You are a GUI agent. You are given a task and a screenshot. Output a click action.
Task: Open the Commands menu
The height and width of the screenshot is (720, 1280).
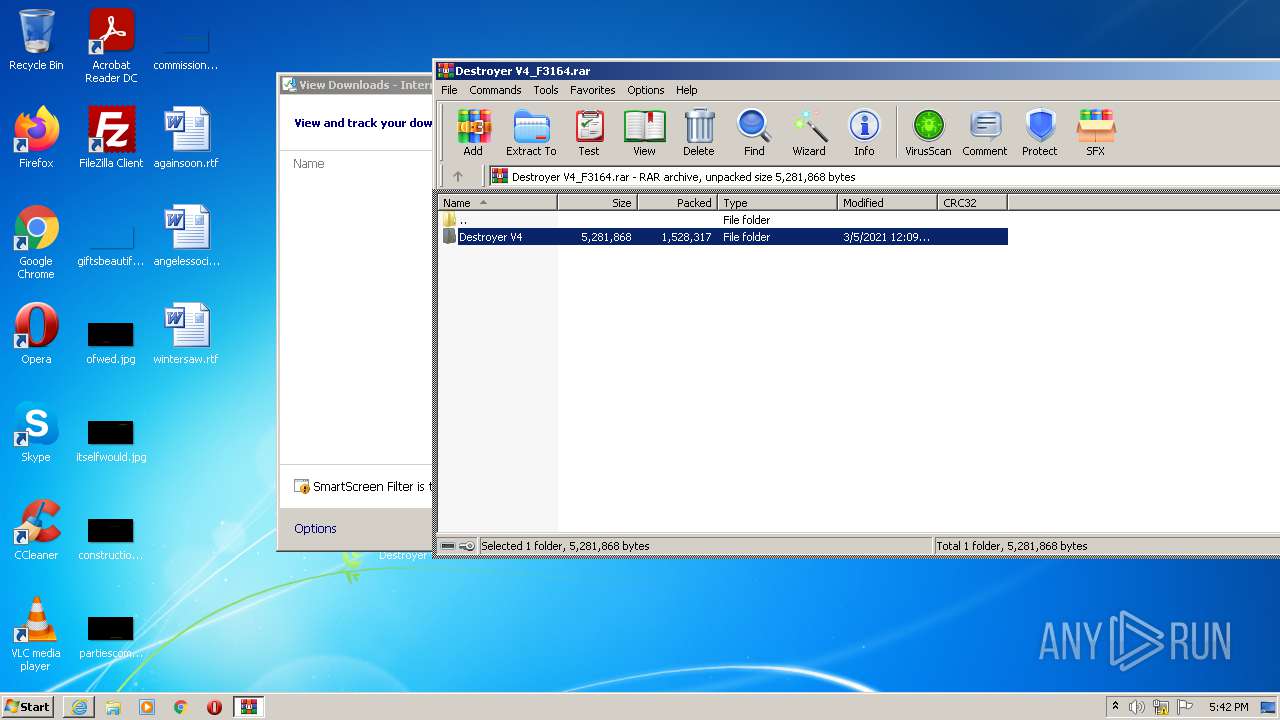click(495, 90)
